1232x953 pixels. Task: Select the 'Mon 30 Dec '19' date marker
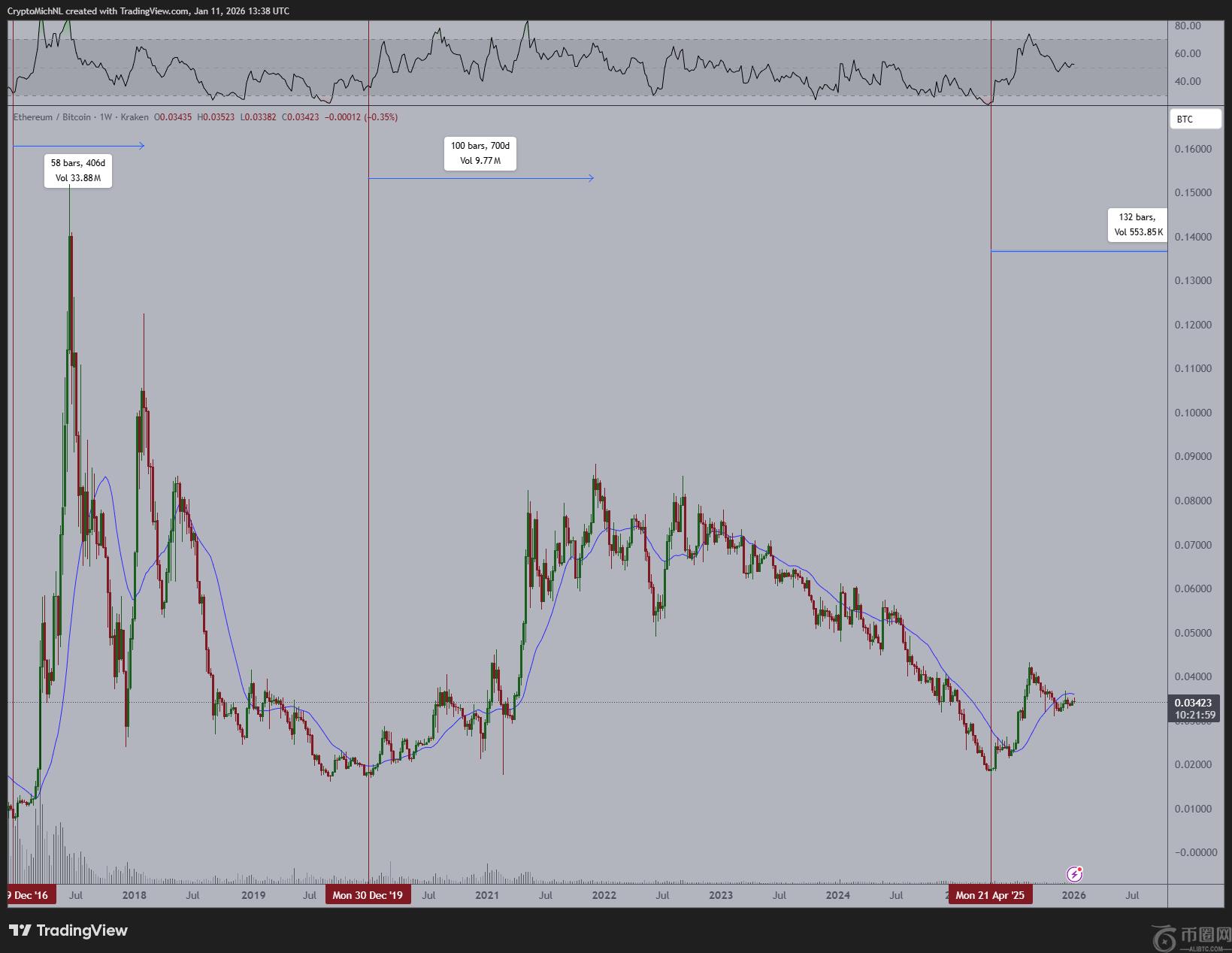[x=368, y=895]
